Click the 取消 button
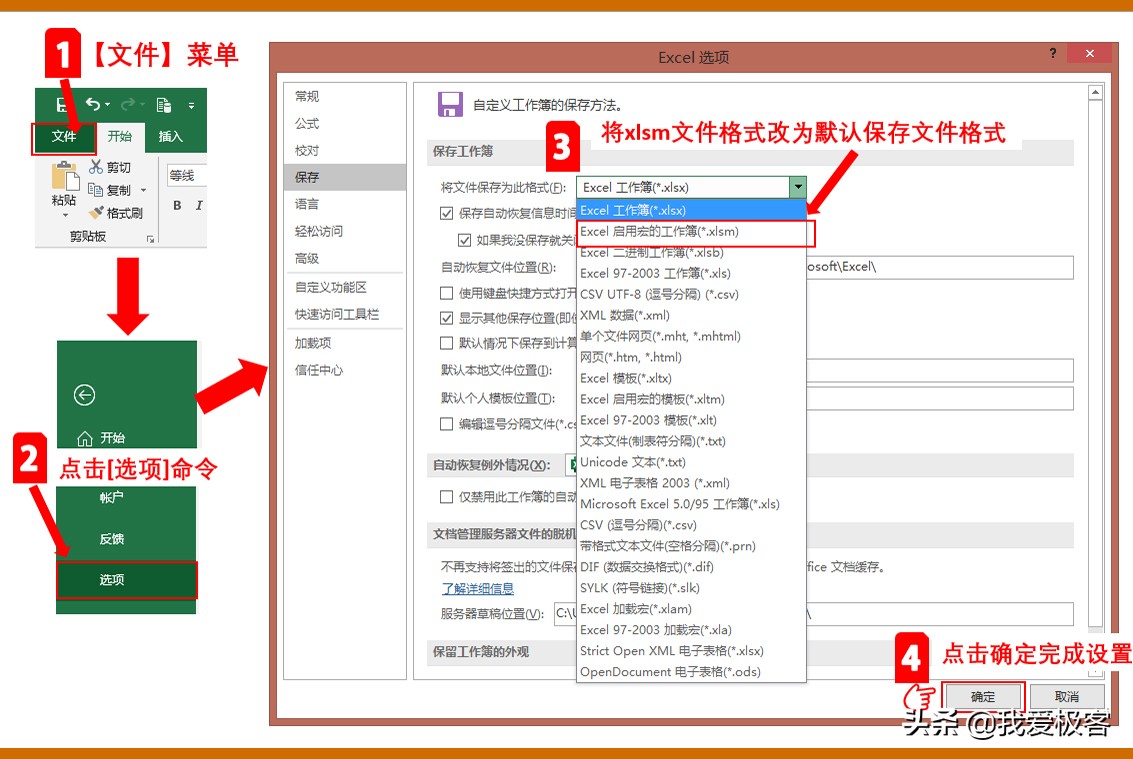 click(1067, 697)
